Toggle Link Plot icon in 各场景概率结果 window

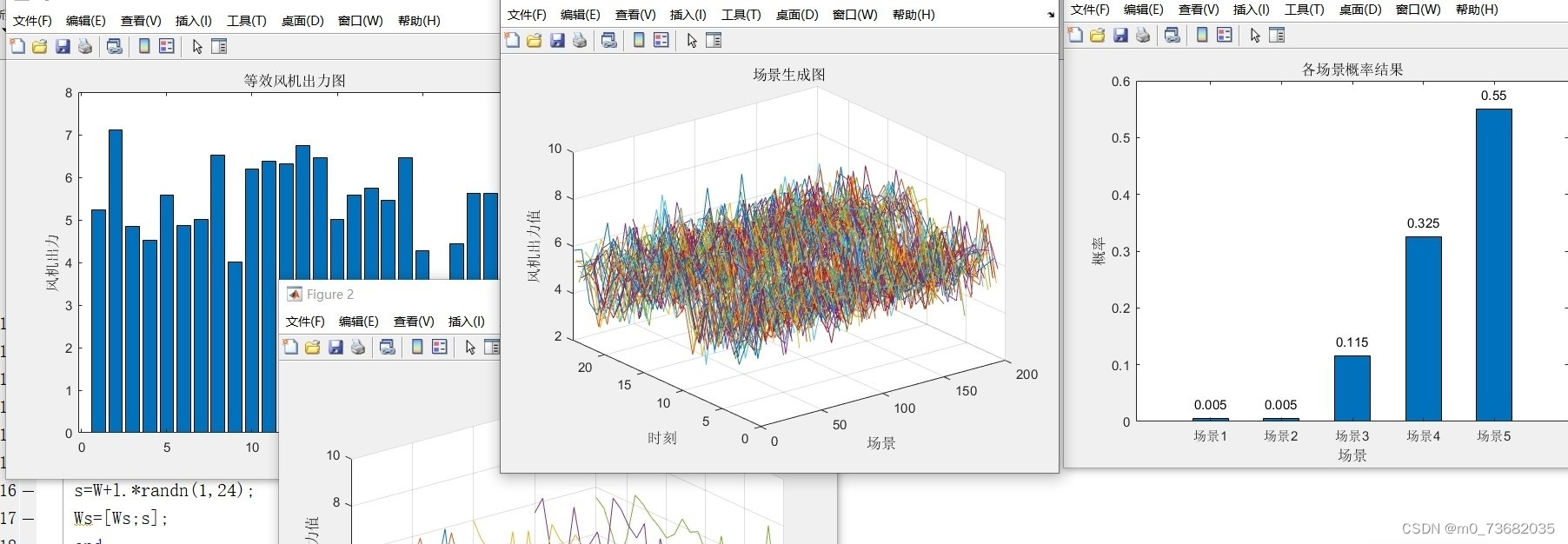tap(1173, 35)
